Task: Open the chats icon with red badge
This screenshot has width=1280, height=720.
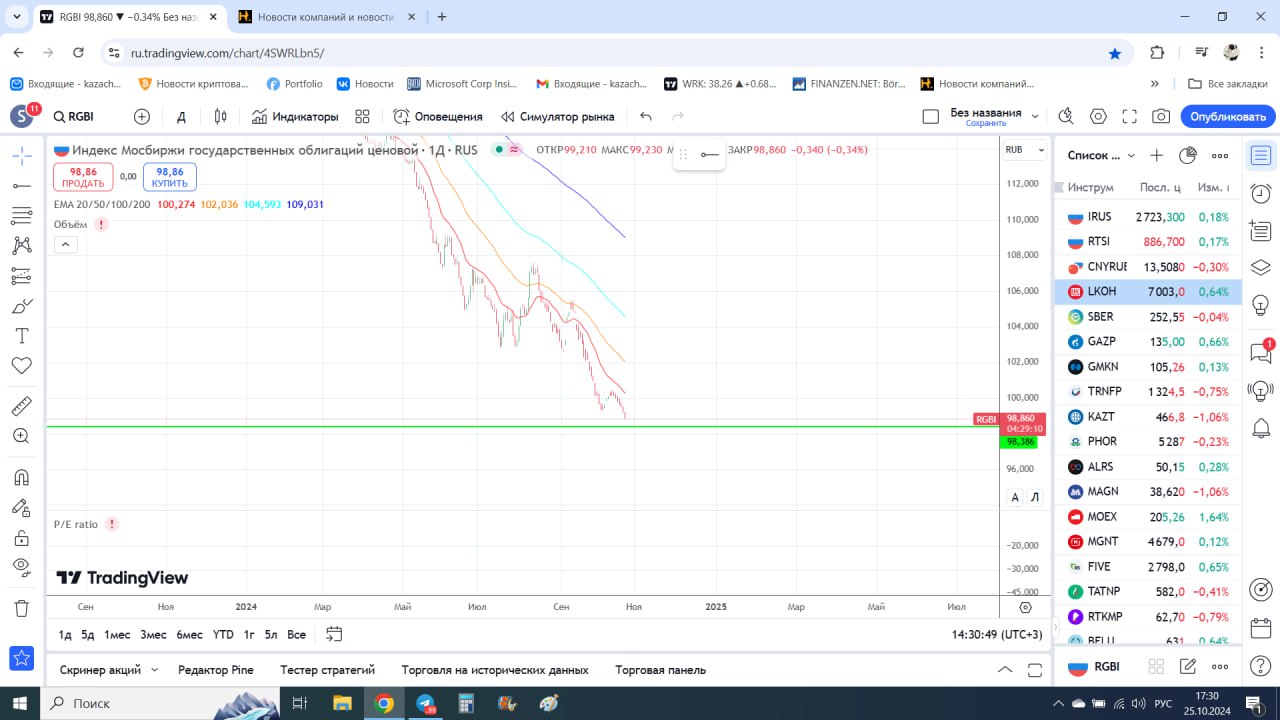Action: [x=1261, y=351]
